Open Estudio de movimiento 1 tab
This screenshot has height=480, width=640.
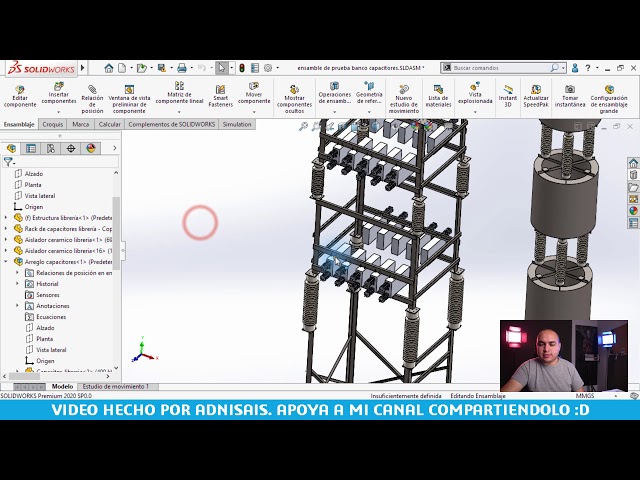tap(116, 386)
